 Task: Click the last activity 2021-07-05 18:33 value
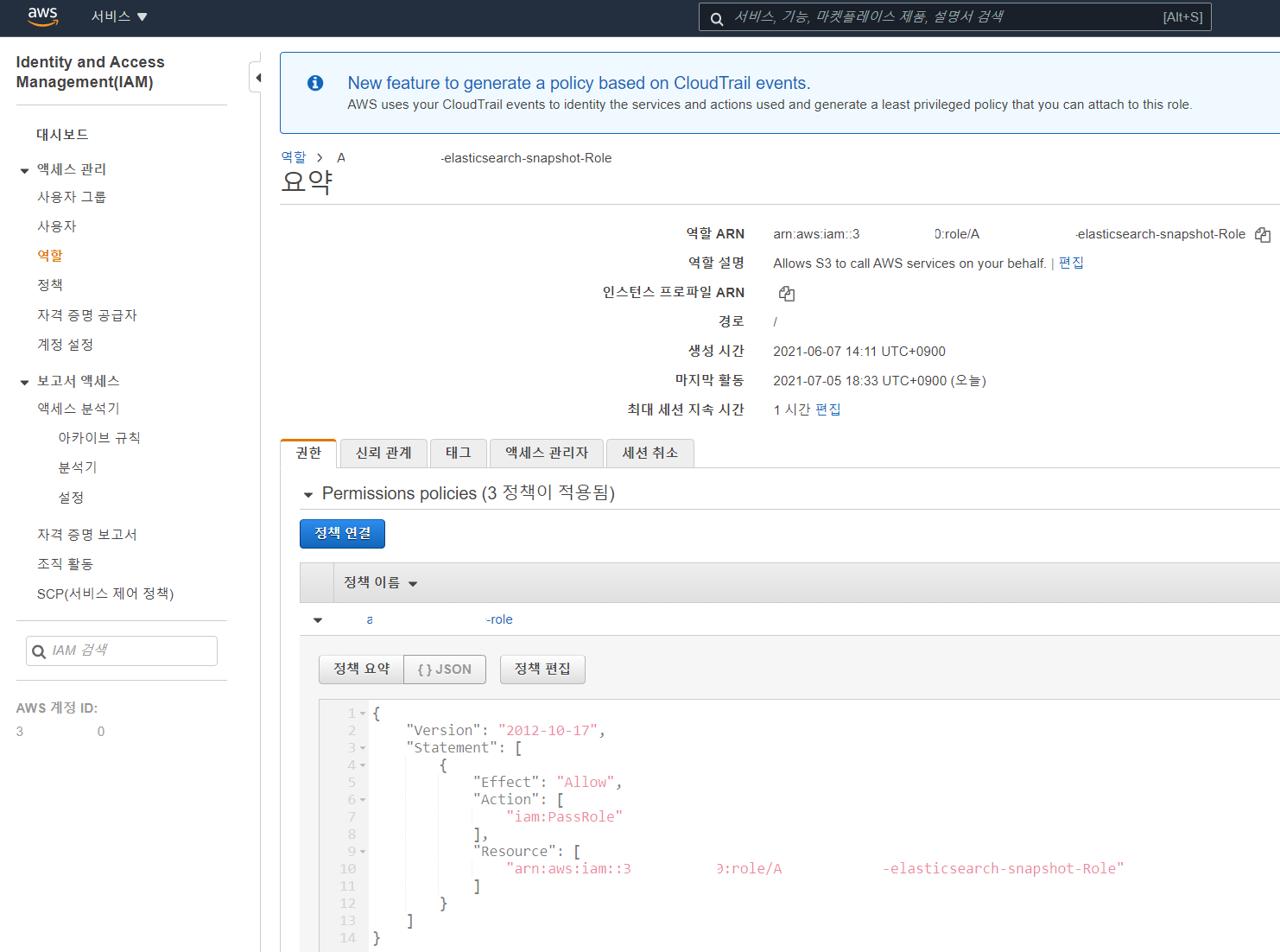click(x=879, y=381)
